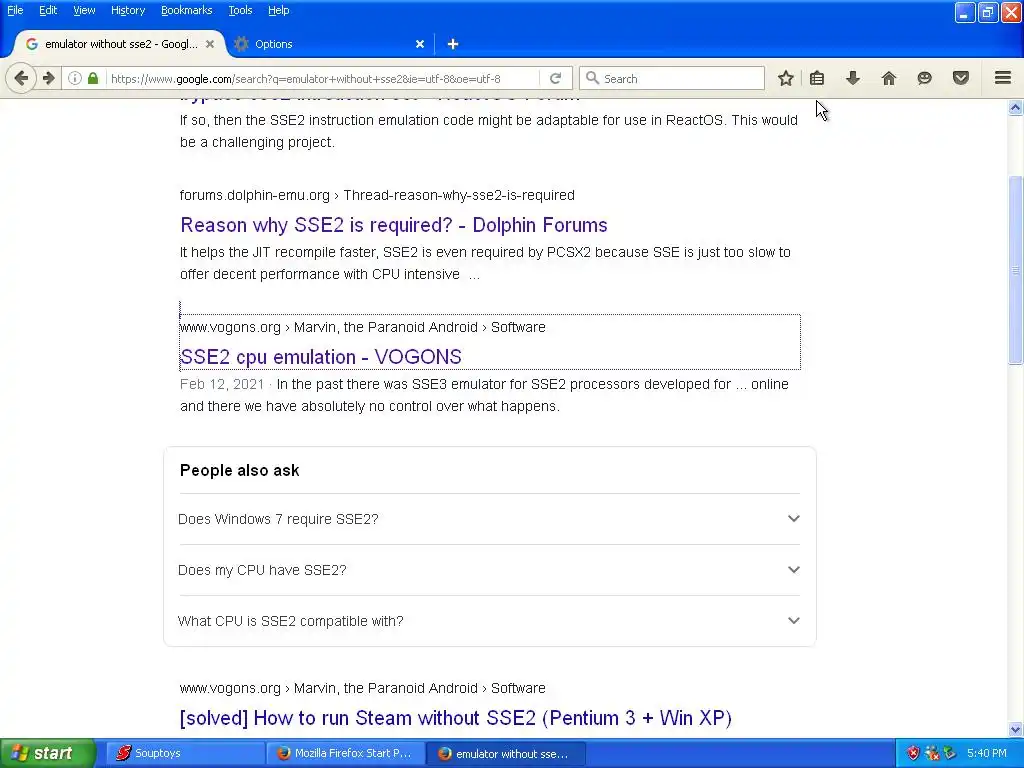Screen dimensions: 1024x768
Task: Go to the Firefox Home page icon
Action: [x=889, y=78]
